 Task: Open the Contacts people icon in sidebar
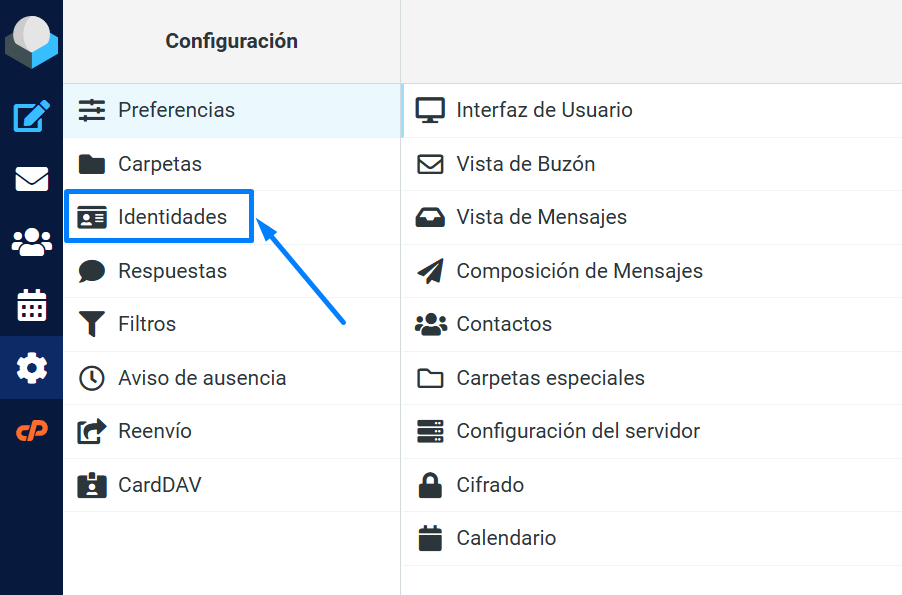point(31,242)
